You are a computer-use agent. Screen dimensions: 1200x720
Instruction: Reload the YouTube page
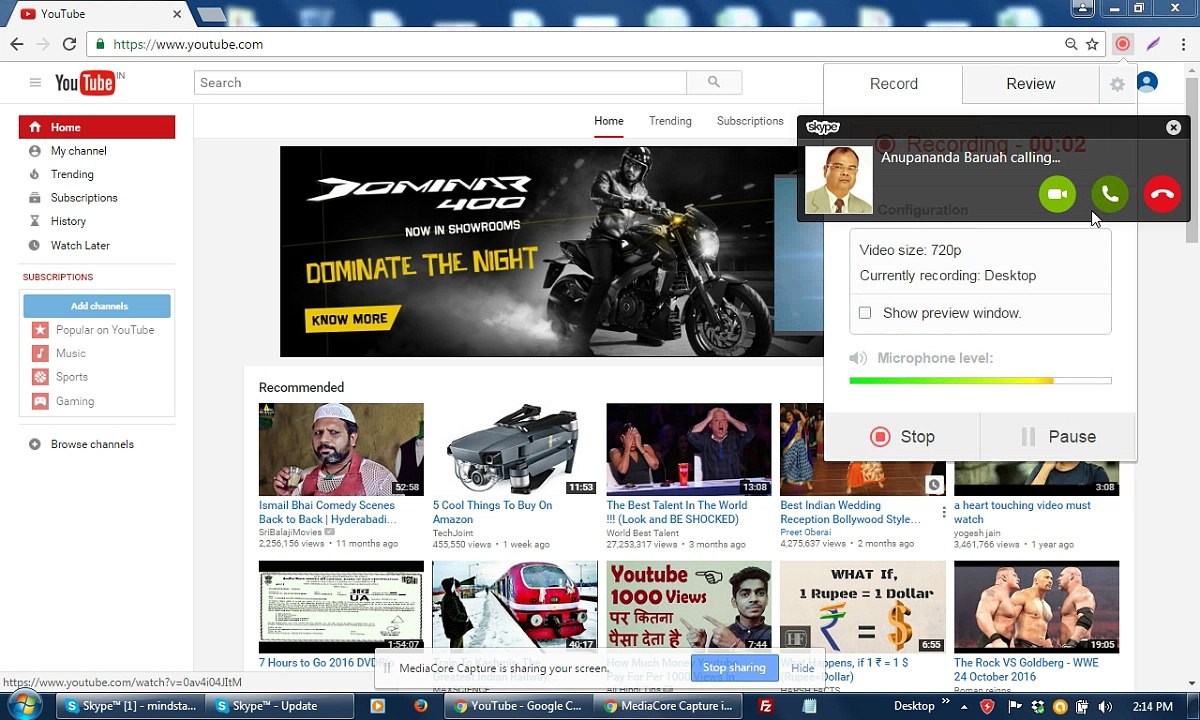(69, 44)
